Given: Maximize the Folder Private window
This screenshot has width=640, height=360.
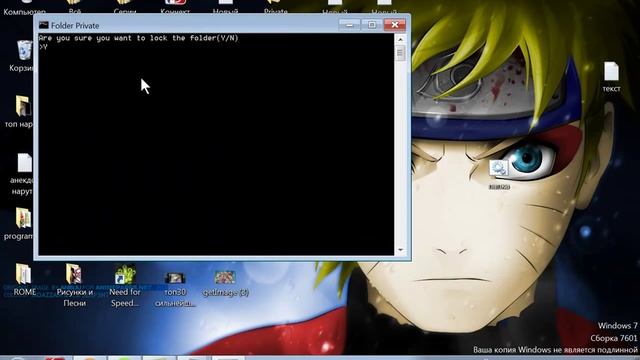Looking at the screenshot, I should 372,25.
